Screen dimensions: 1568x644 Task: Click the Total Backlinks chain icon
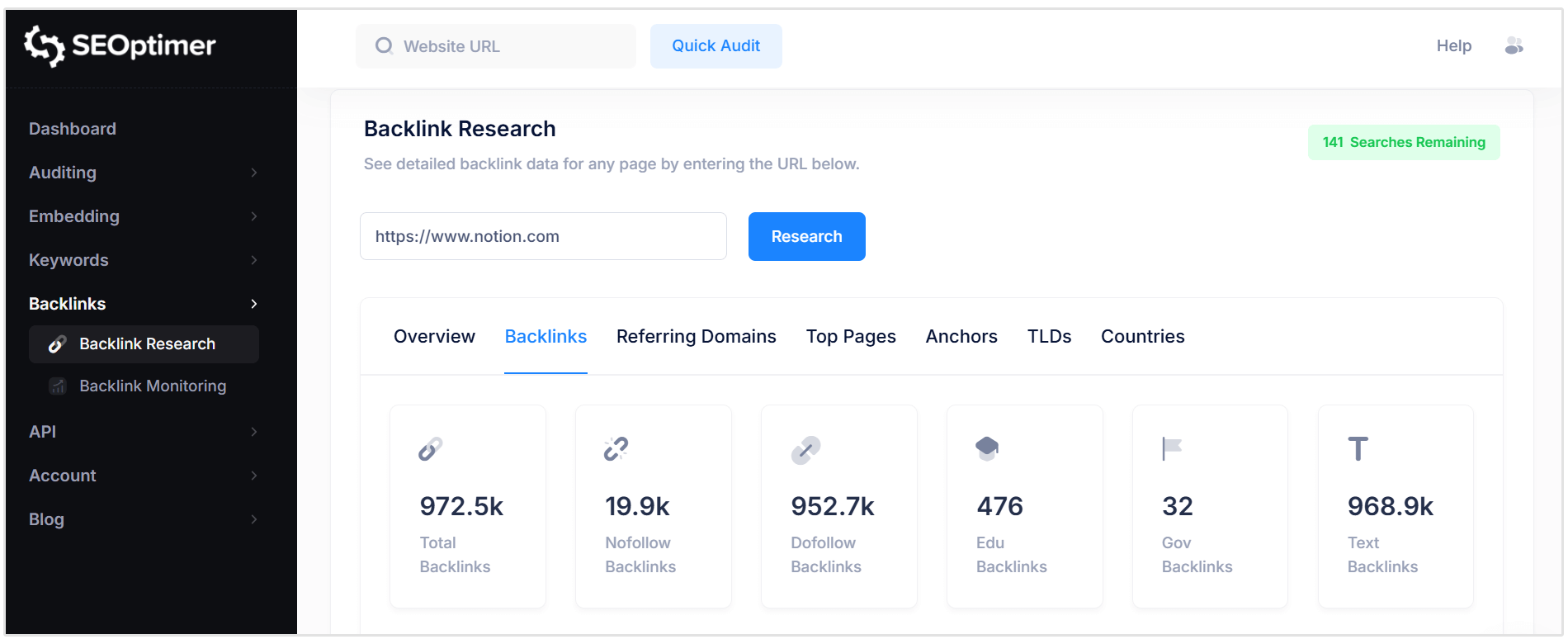pyautogui.click(x=431, y=449)
